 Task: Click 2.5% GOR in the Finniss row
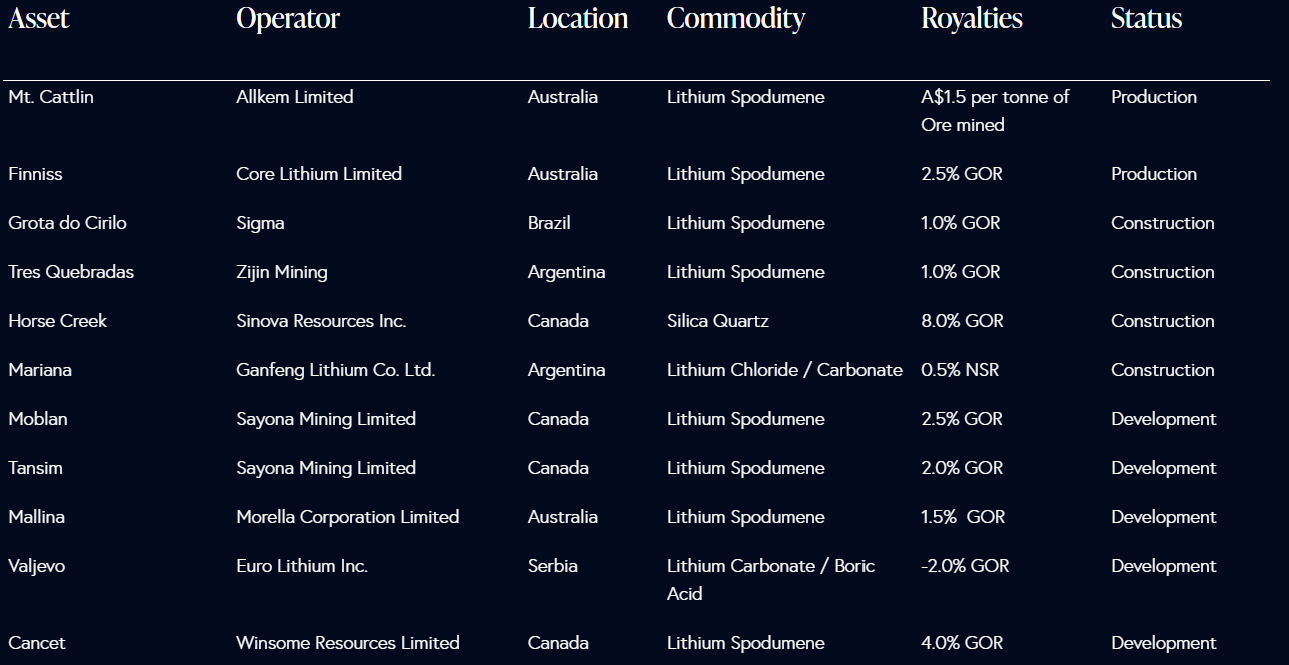[962, 174]
